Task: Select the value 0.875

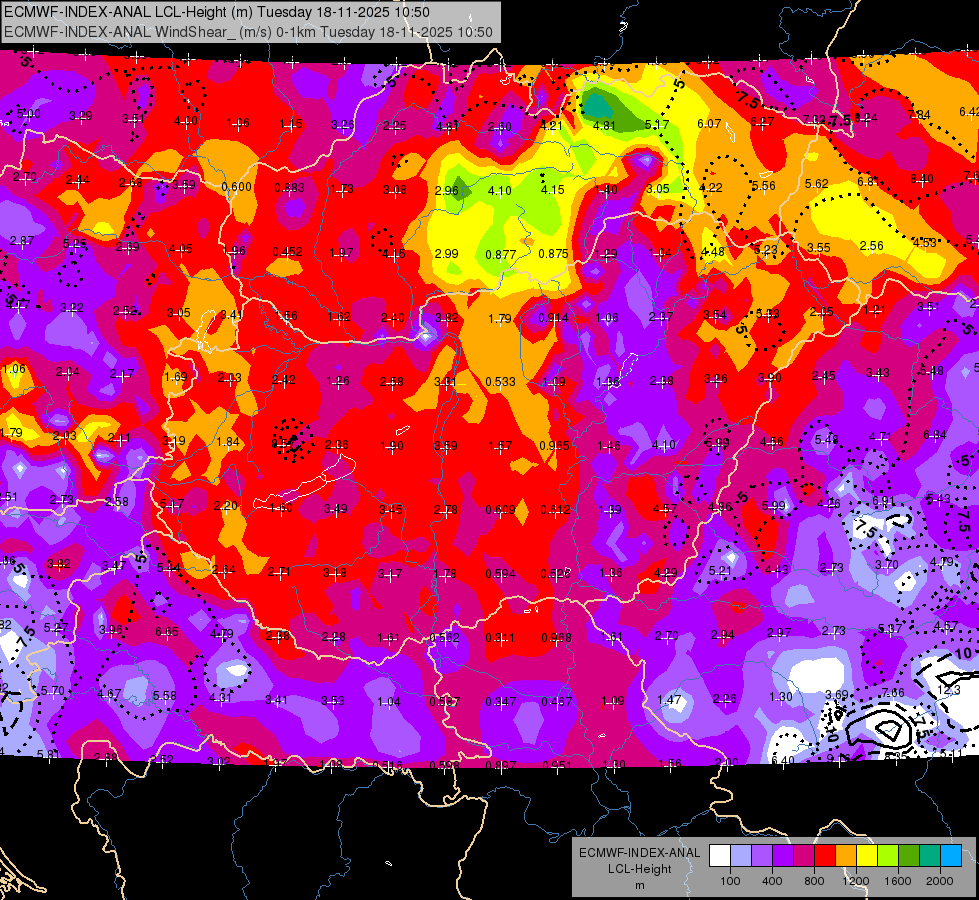Action: click(553, 254)
